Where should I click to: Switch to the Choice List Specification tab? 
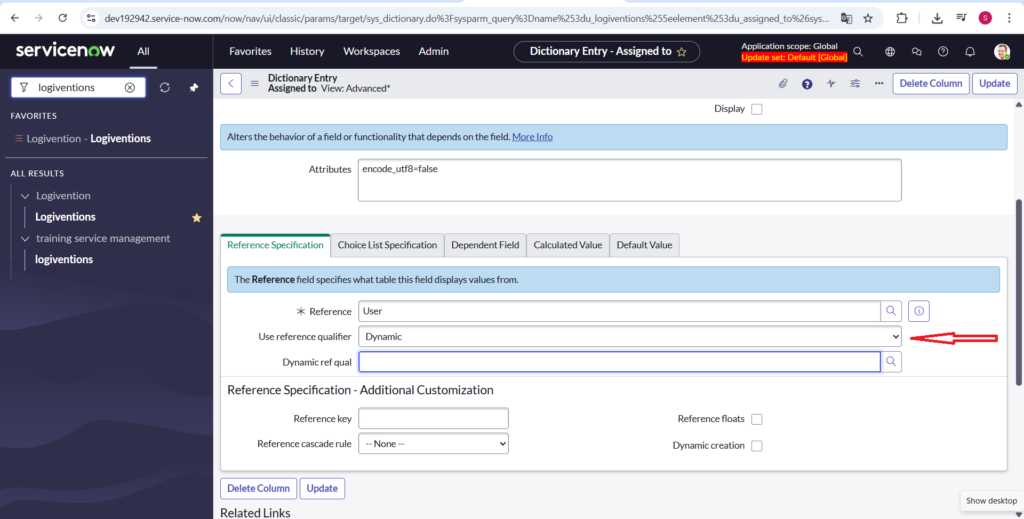[x=387, y=245]
